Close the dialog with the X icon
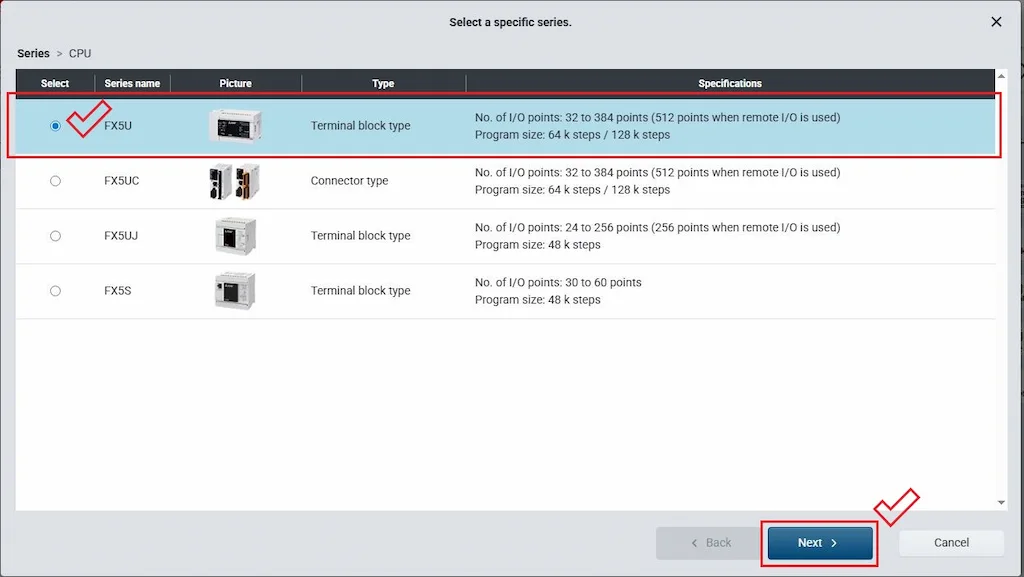This screenshot has width=1024, height=577. (x=996, y=22)
